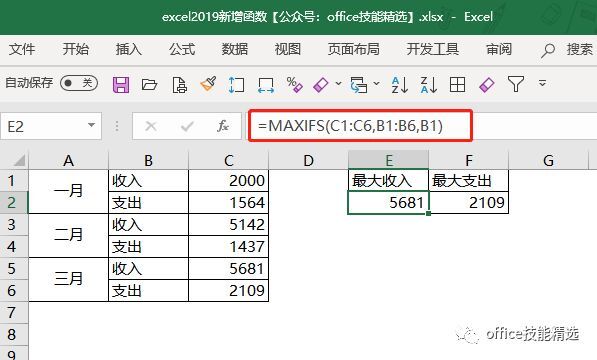This screenshot has width=597, height=360.
Task: Click the Name Box showing E2
Action: pos(51,126)
